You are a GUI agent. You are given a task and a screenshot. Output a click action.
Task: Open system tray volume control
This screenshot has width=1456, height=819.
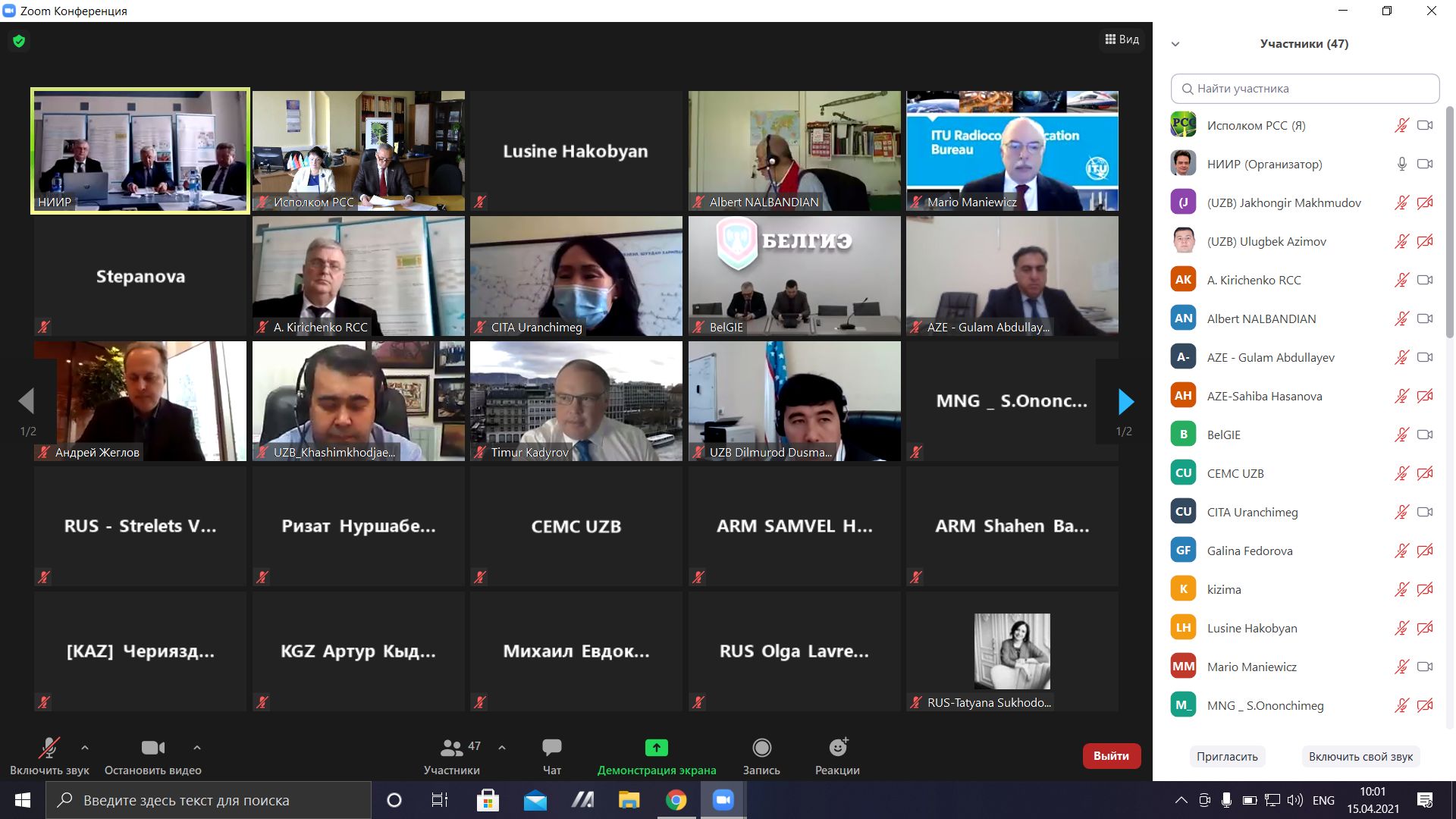click(1294, 800)
